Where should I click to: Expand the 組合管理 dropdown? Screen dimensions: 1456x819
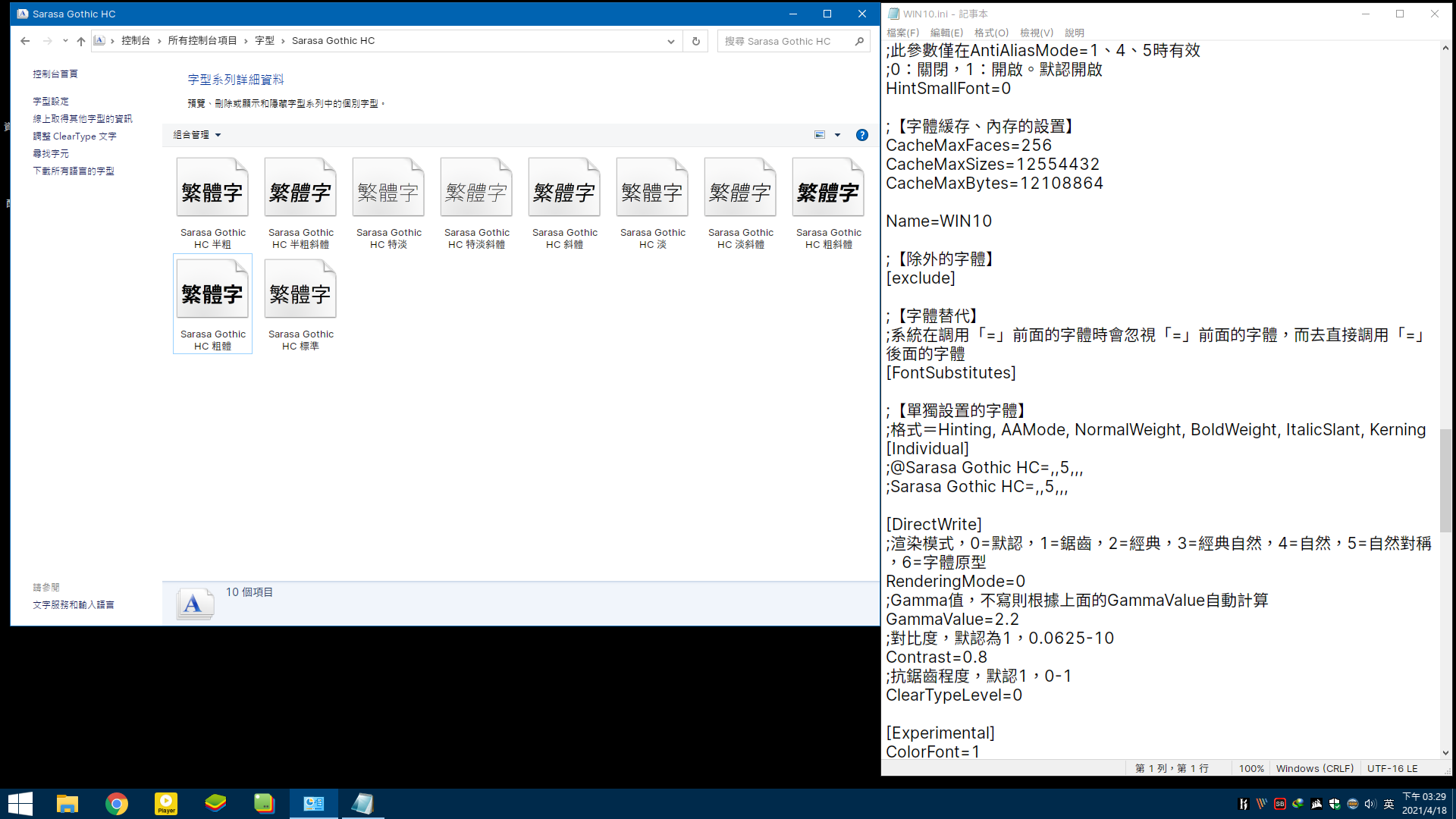[197, 135]
